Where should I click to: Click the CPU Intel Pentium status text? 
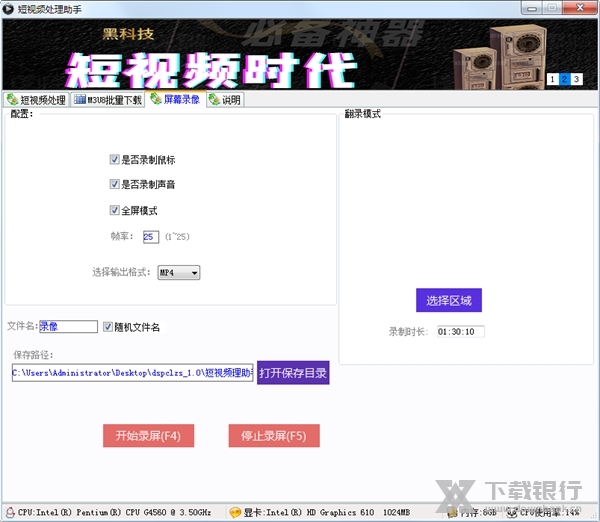point(114,512)
